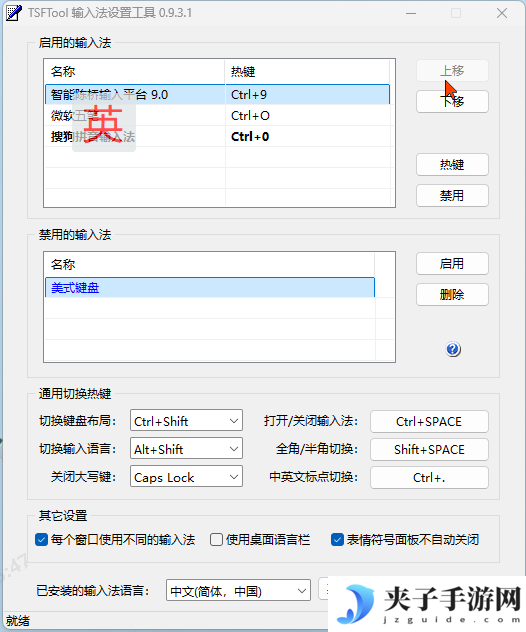This screenshot has width=526, height=632.
Task: Select 美式键盘 in disabled list
Action: pyautogui.click(x=210, y=287)
